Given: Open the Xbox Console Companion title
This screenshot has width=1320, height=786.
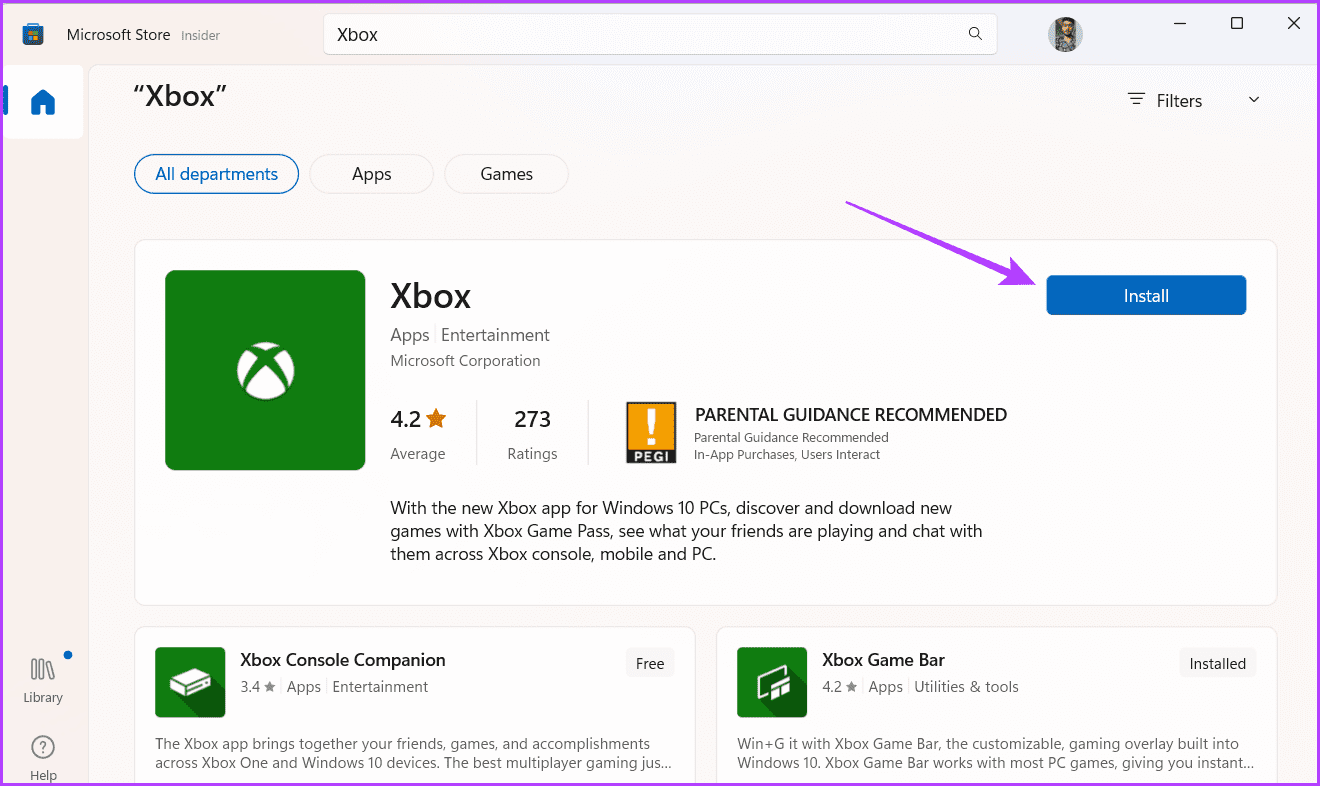Looking at the screenshot, I should point(343,660).
